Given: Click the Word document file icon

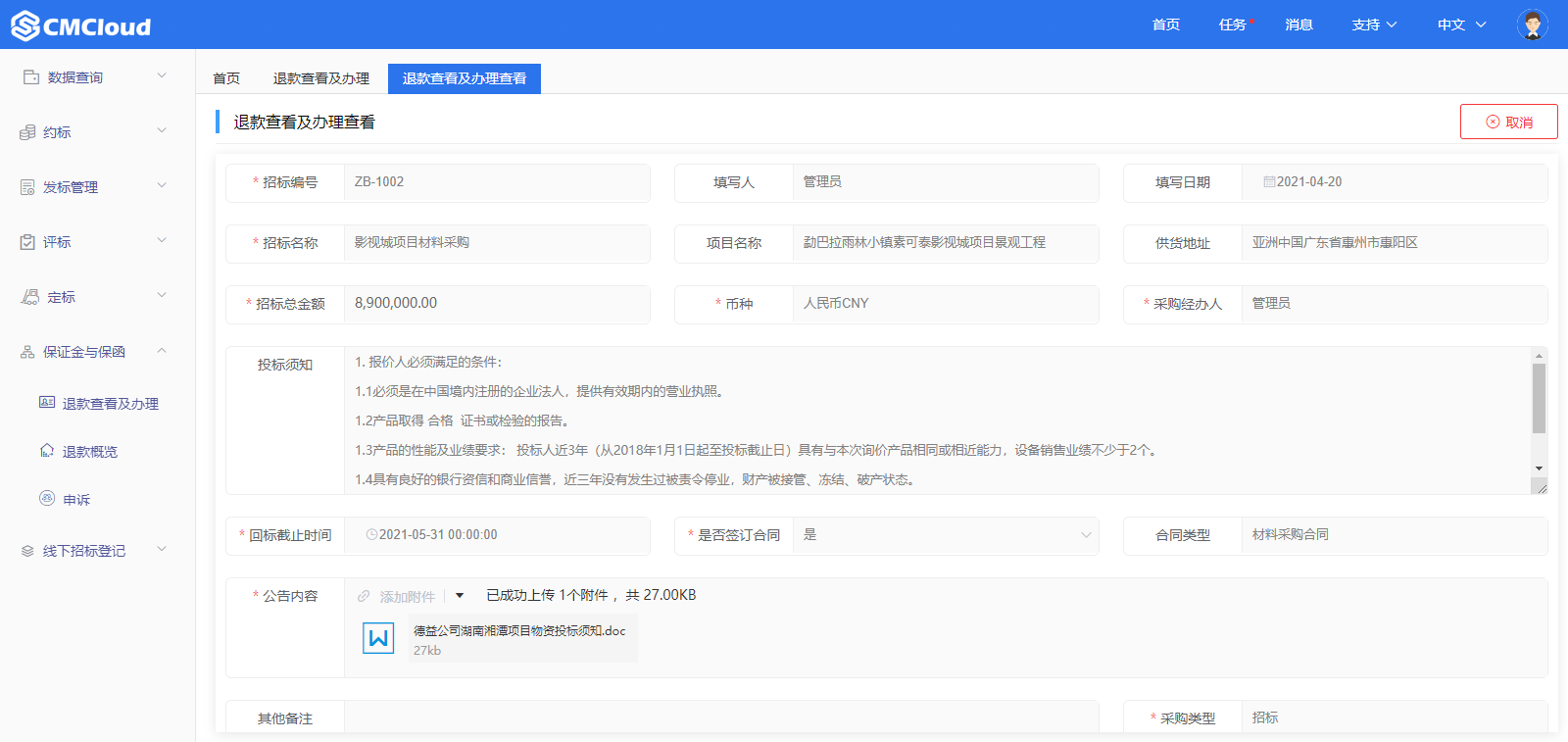Looking at the screenshot, I should (378, 638).
